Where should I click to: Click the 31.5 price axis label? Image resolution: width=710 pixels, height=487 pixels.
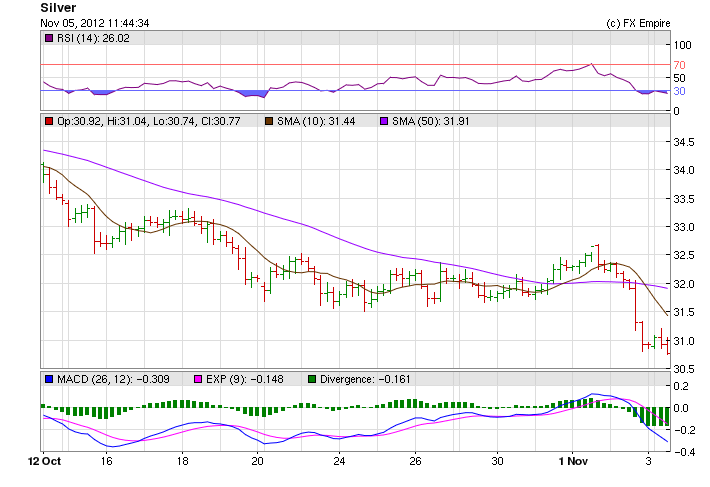point(684,312)
